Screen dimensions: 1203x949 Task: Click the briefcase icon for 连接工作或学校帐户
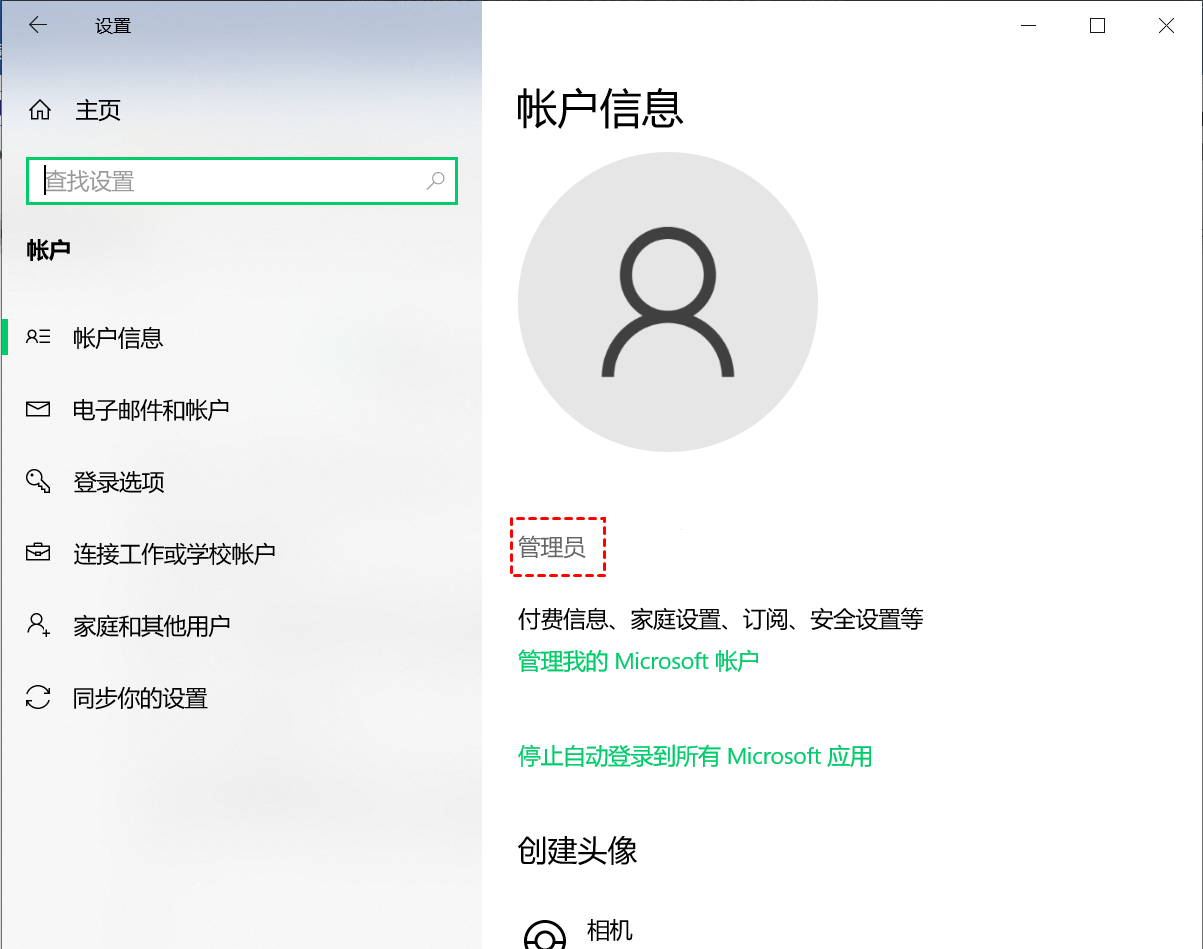[38, 553]
